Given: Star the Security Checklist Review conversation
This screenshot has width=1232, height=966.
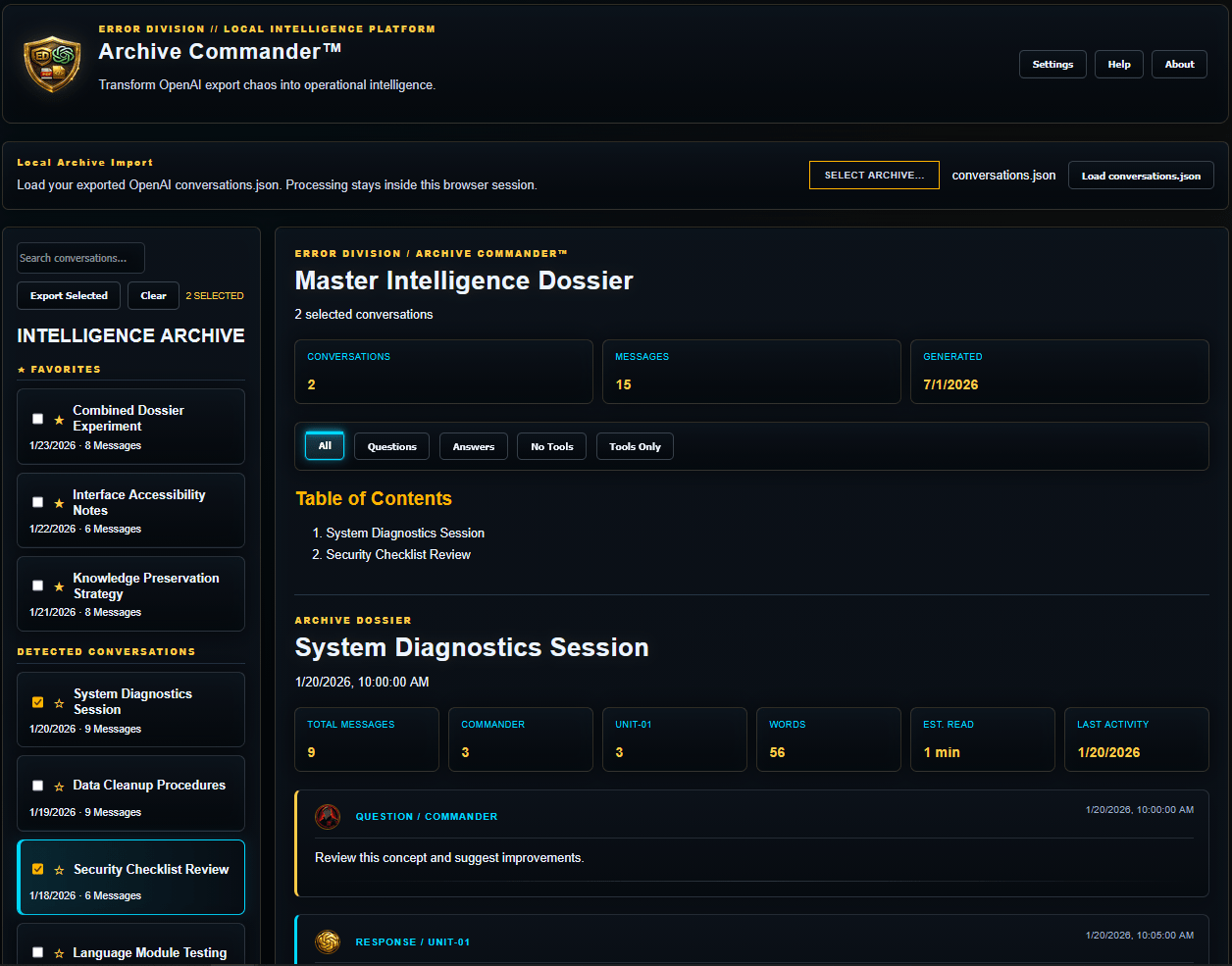Looking at the screenshot, I should [59, 870].
